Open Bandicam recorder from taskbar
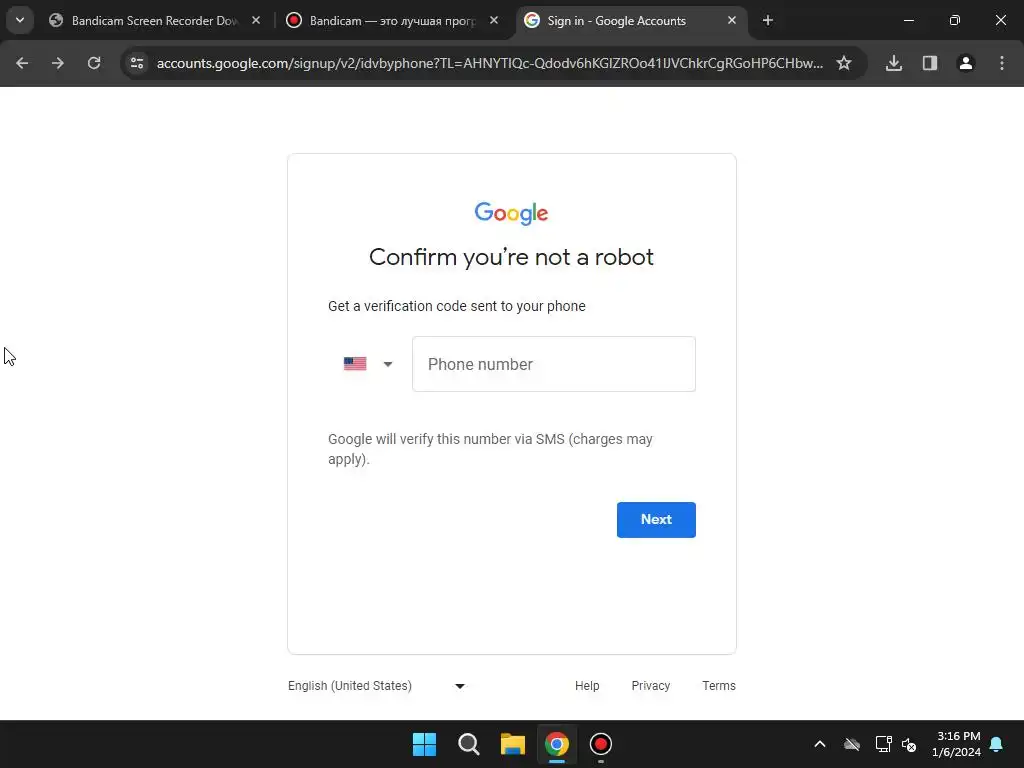 pos(601,744)
